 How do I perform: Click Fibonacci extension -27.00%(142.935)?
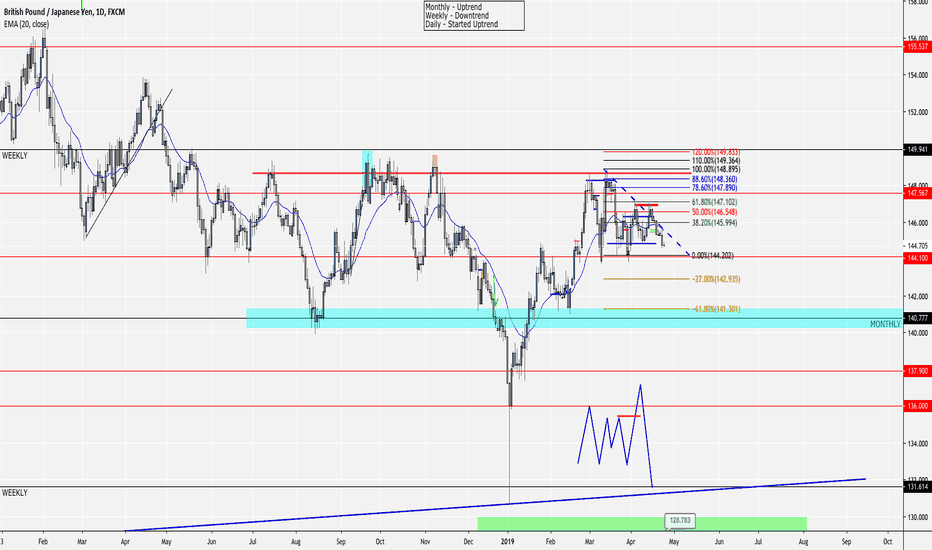point(716,279)
